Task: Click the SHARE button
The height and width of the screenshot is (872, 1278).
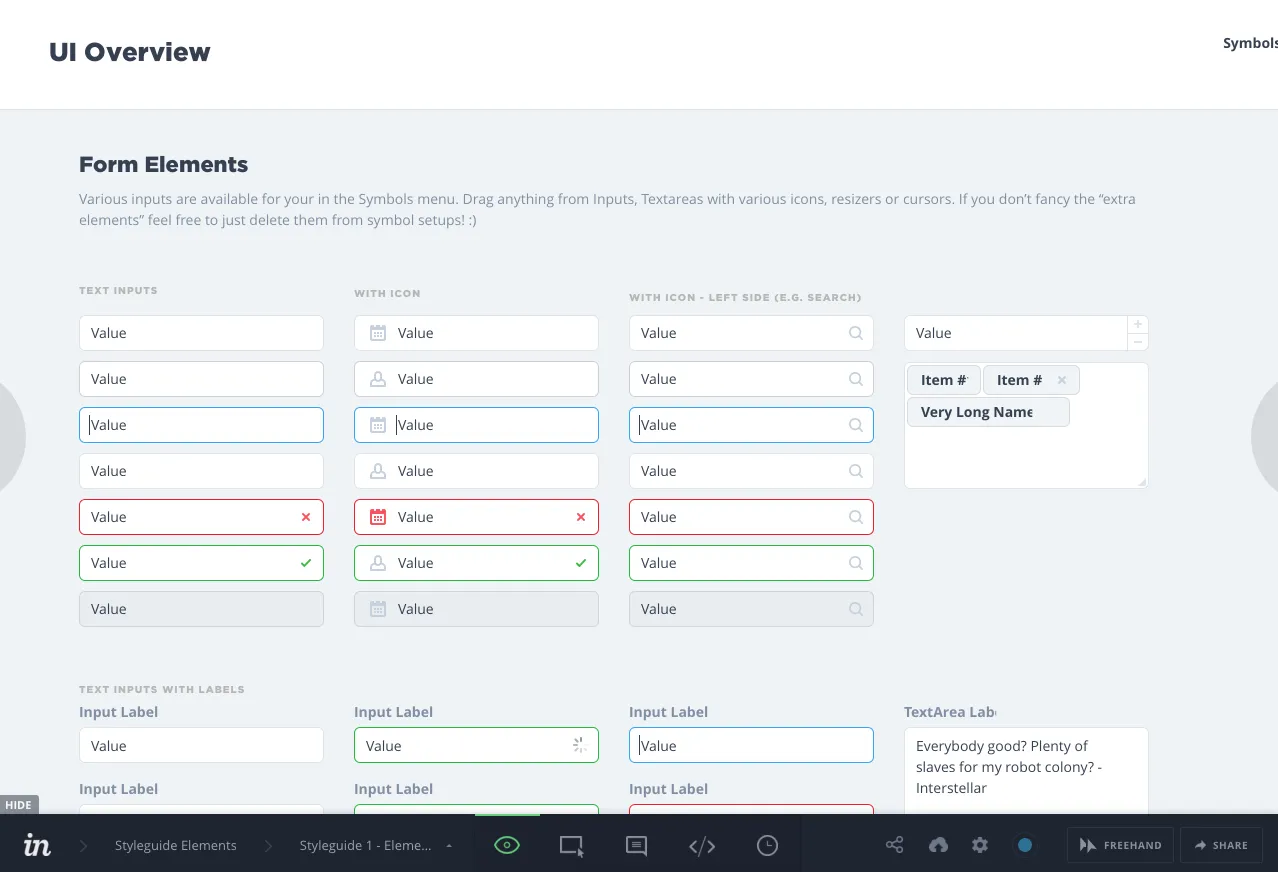Action: (1221, 845)
